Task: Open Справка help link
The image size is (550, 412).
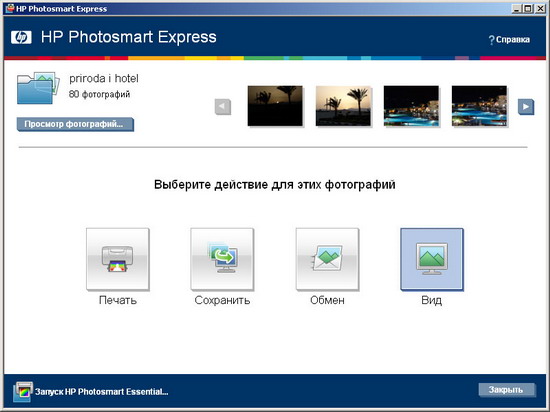Action: click(x=509, y=40)
